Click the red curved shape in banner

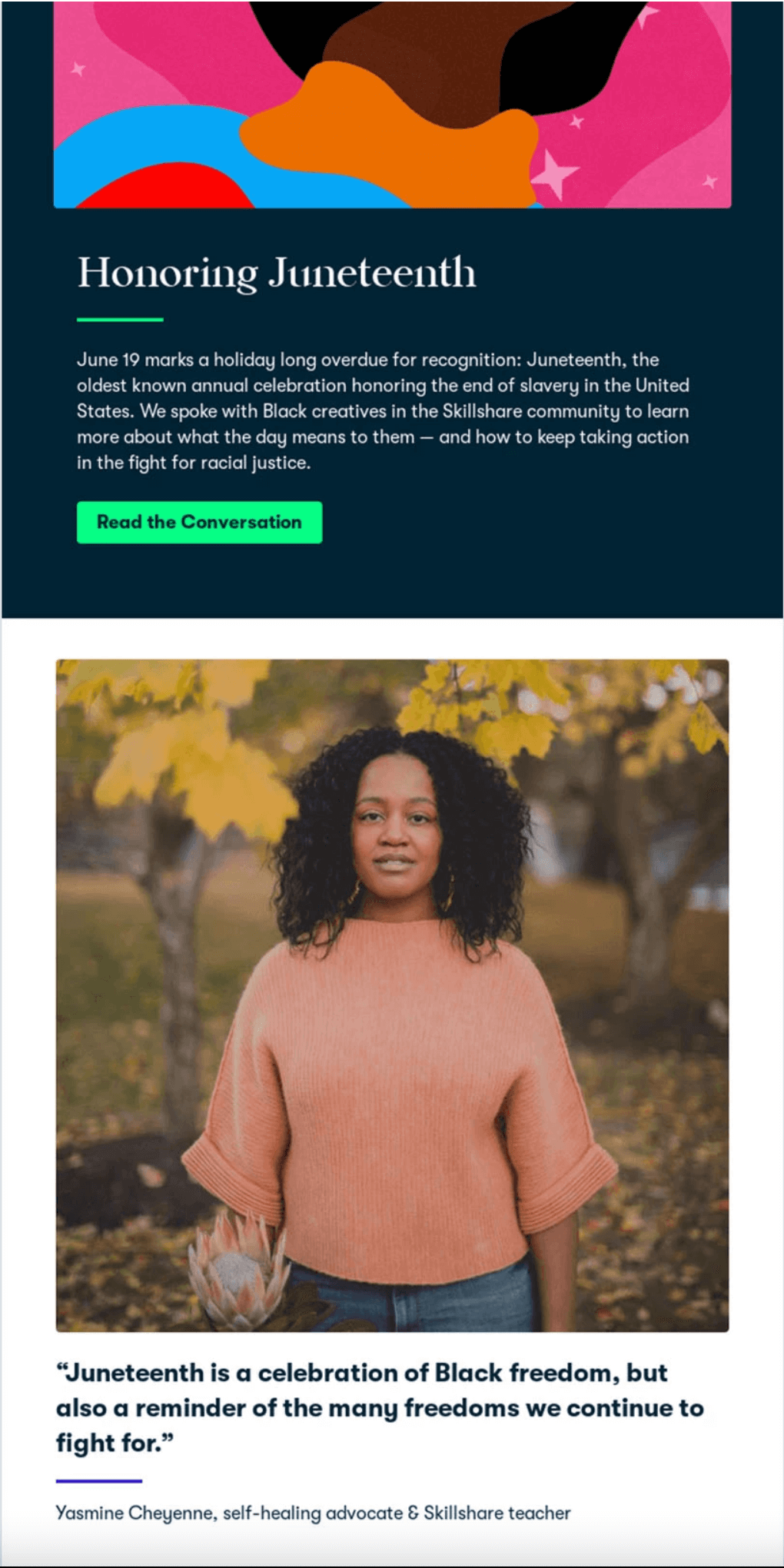click(165, 187)
